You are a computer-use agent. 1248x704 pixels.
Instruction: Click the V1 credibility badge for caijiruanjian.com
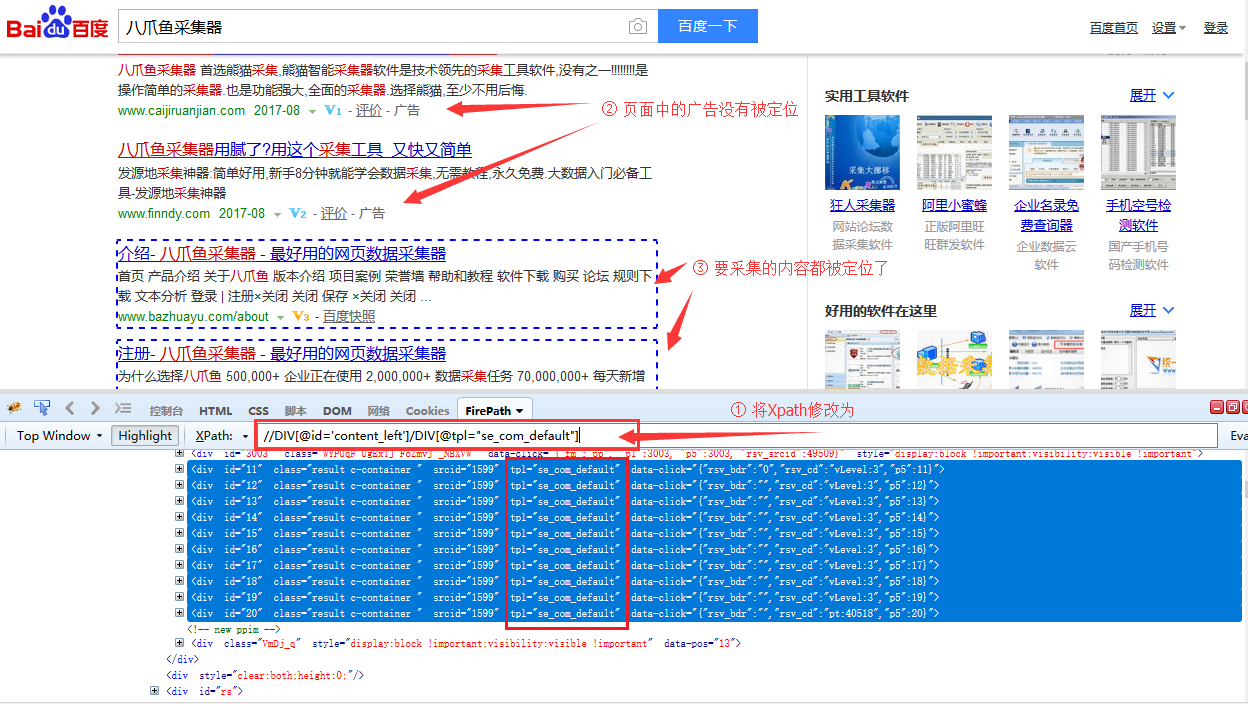[333, 110]
